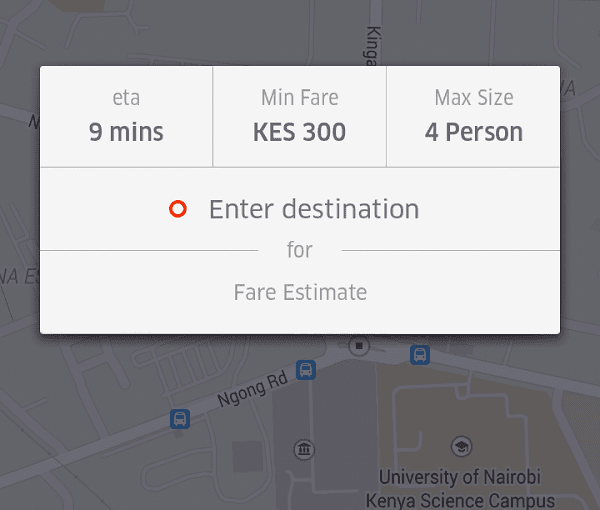This screenshot has width=600, height=510.
Task: Click the 'for' divider text
Action: [x=300, y=250]
